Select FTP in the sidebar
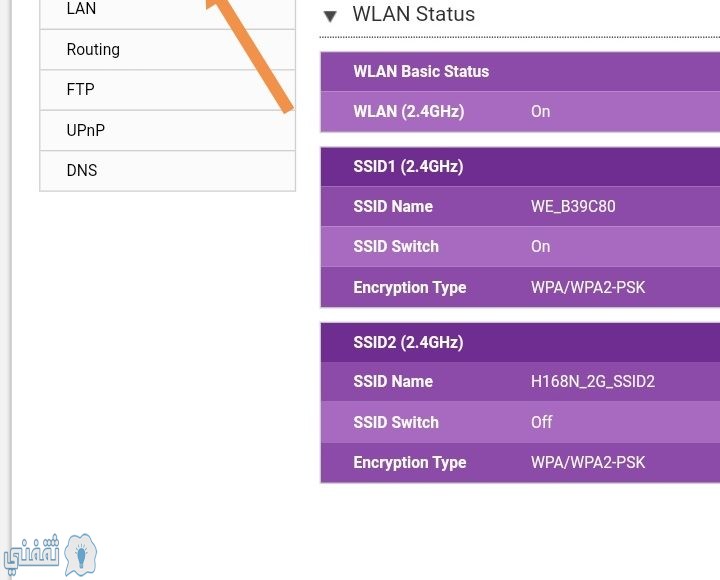Viewport: 720px width, 580px height. [x=168, y=90]
